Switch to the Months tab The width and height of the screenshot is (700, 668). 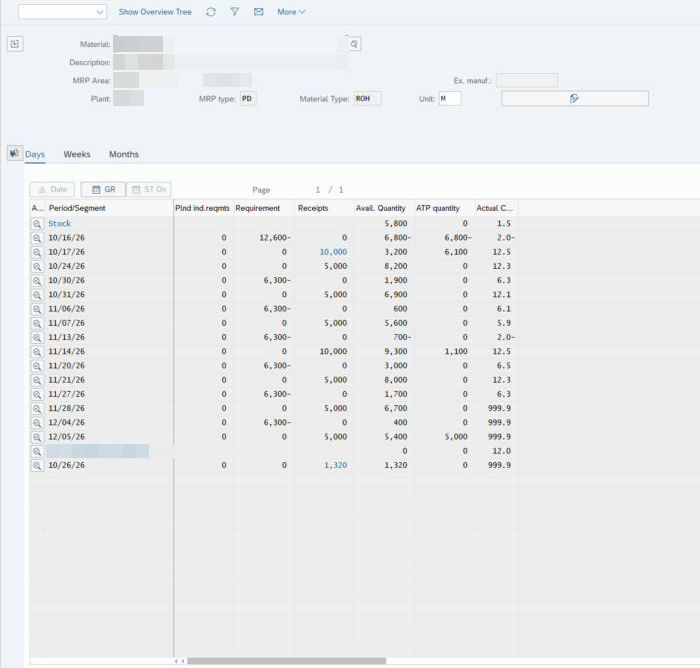[124, 154]
